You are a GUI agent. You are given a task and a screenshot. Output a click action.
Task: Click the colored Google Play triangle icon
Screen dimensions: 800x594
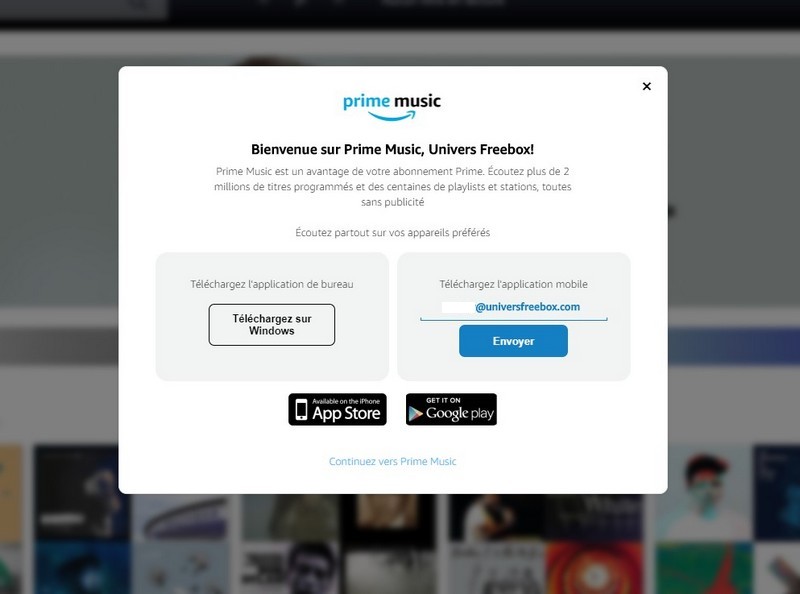(x=416, y=414)
